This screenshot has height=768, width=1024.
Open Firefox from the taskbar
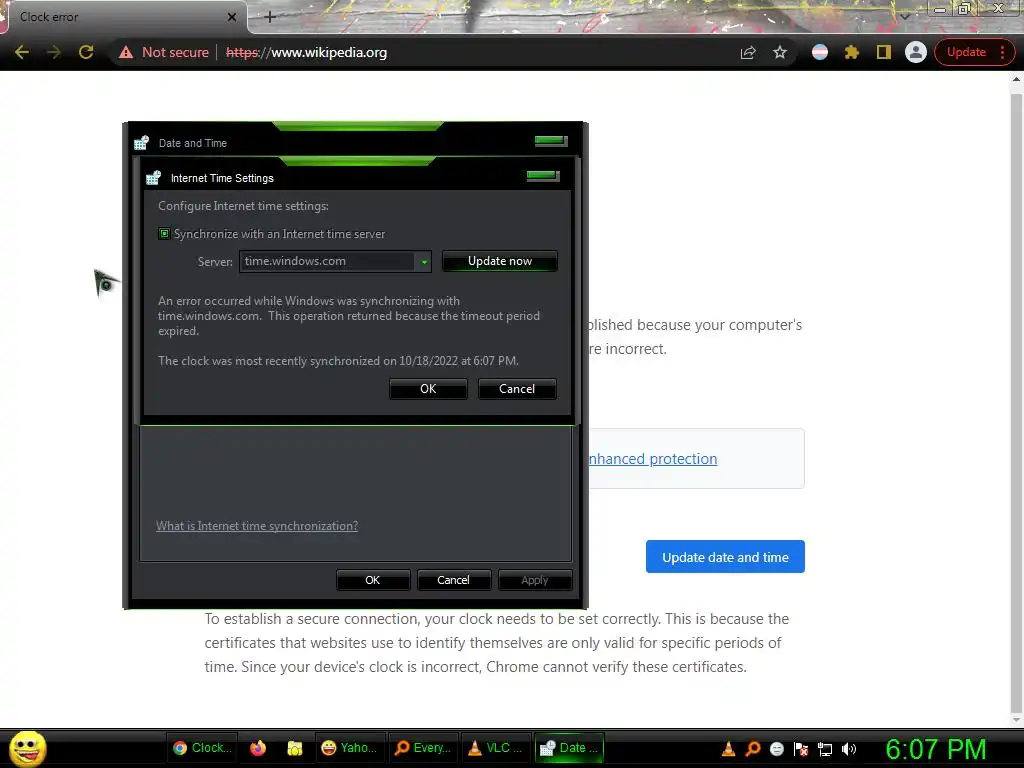(x=258, y=748)
